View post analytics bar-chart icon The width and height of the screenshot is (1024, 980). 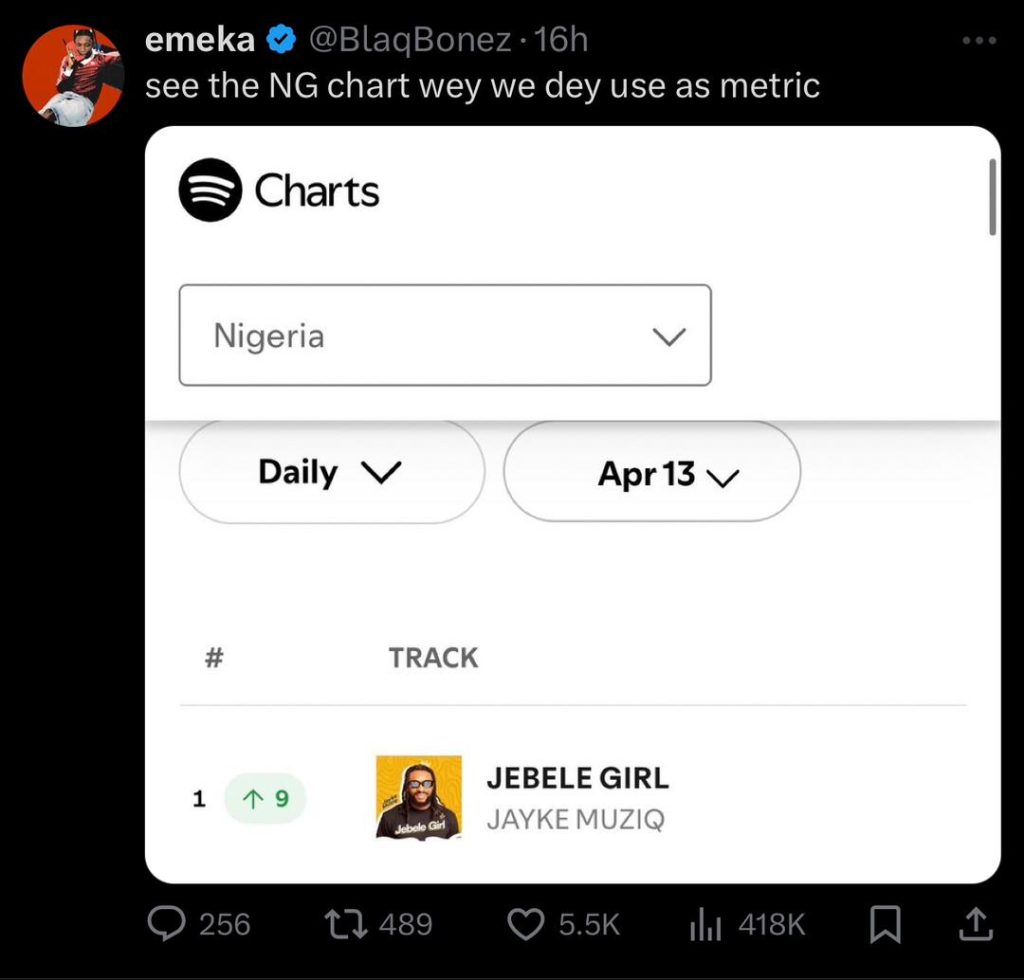tap(705, 925)
